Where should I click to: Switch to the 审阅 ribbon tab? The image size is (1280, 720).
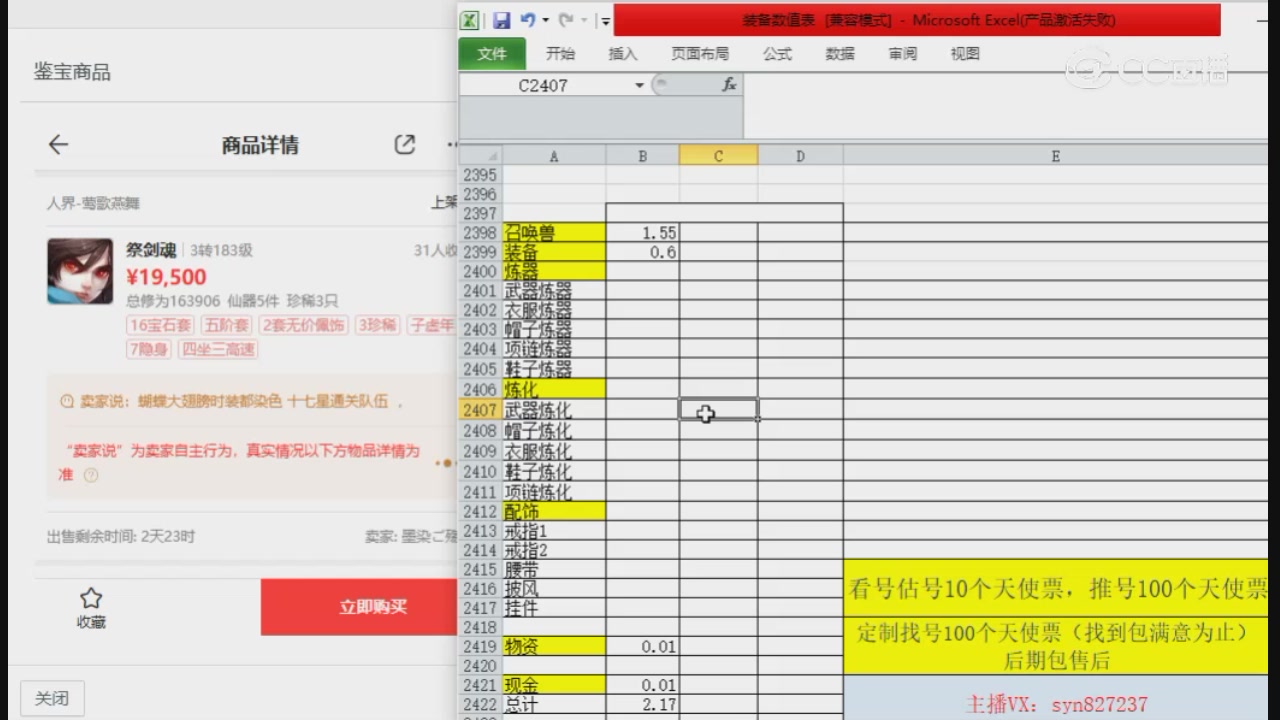pos(902,54)
